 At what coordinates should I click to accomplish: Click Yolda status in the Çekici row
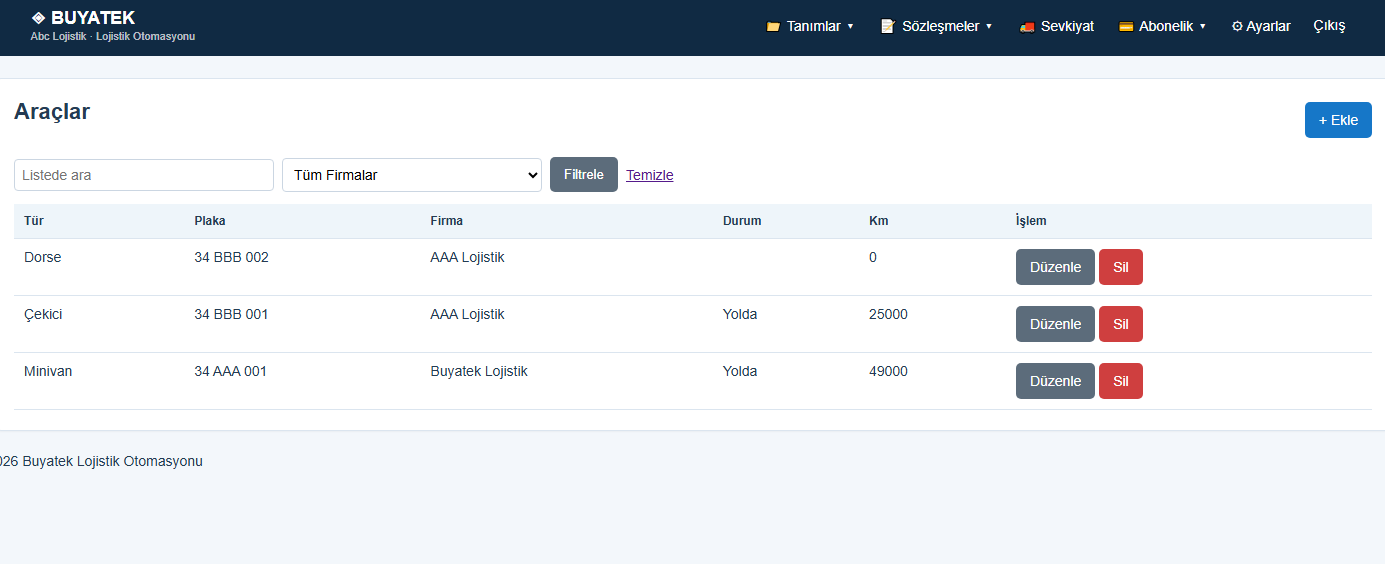pyautogui.click(x=740, y=314)
